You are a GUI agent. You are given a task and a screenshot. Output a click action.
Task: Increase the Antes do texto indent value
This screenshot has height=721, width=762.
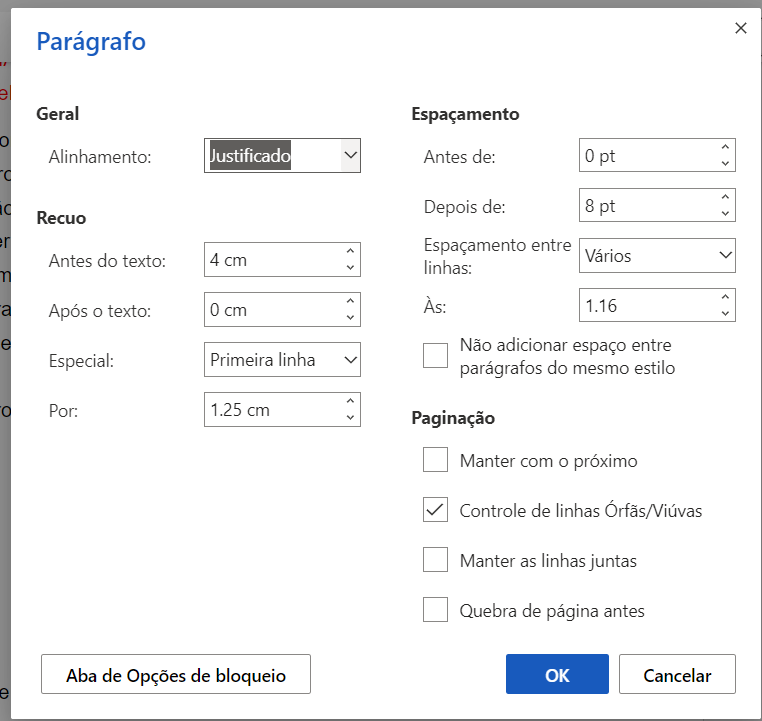coord(350,252)
